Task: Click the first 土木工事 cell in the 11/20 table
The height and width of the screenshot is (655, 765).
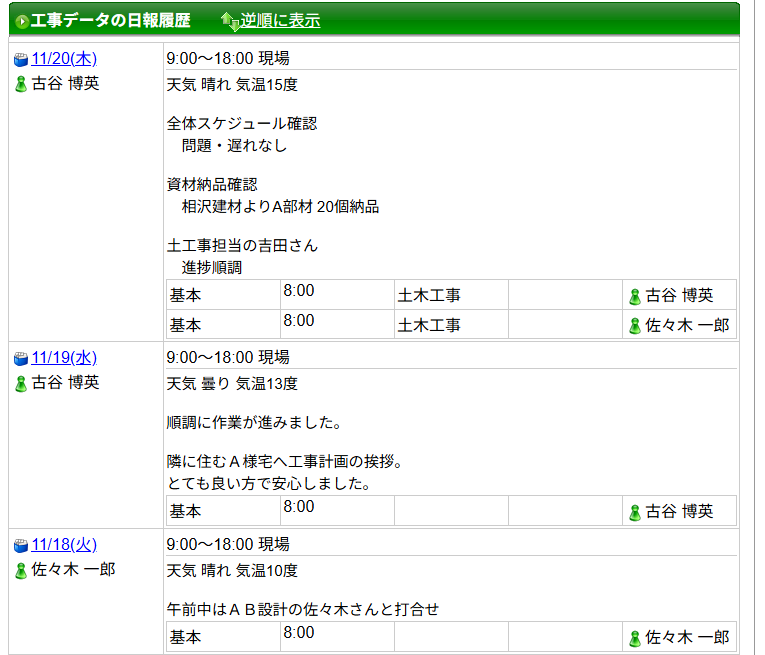Action: [429, 296]
